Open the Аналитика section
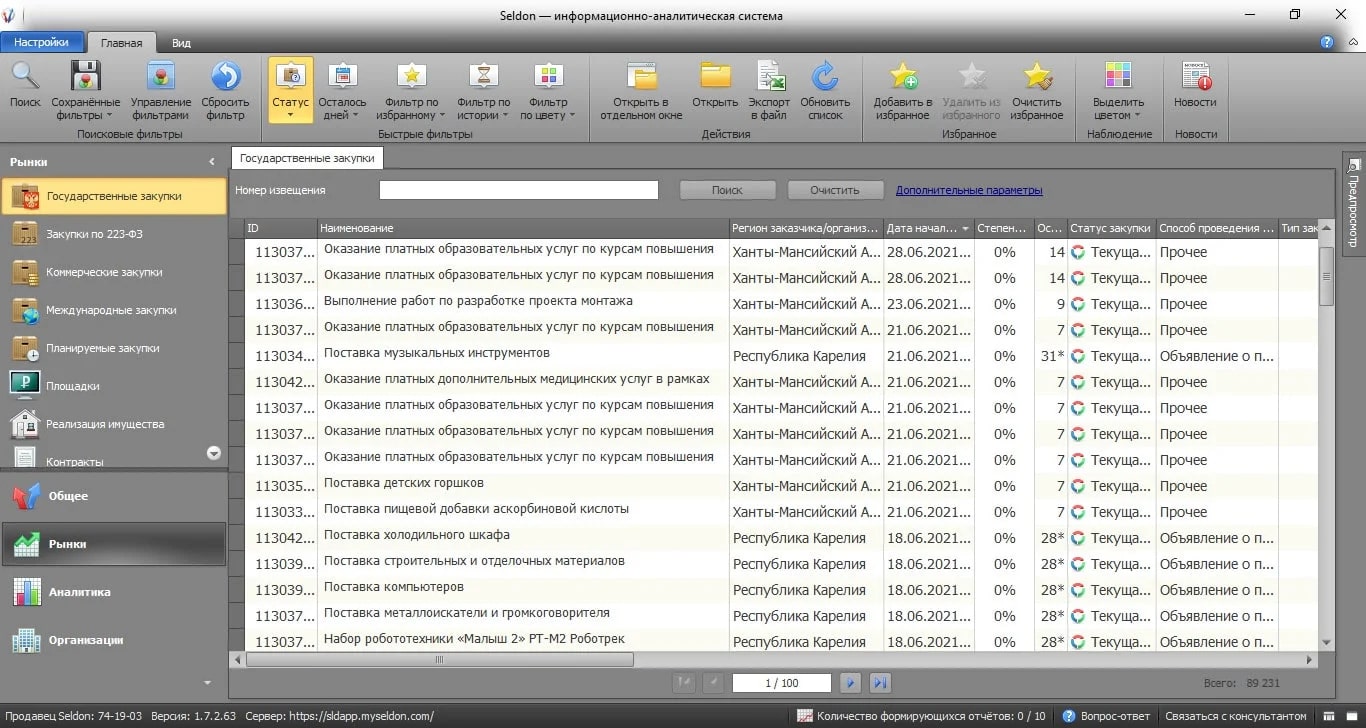This screenshot has height=728, width=1366. point(114,592)
